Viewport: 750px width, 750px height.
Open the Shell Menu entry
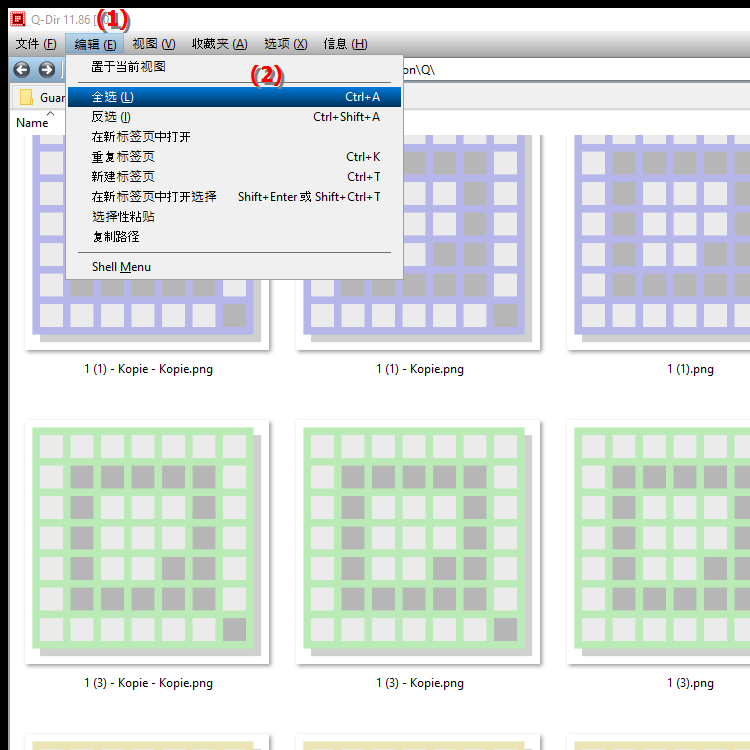pyautogui.click(x=121, y=267)
